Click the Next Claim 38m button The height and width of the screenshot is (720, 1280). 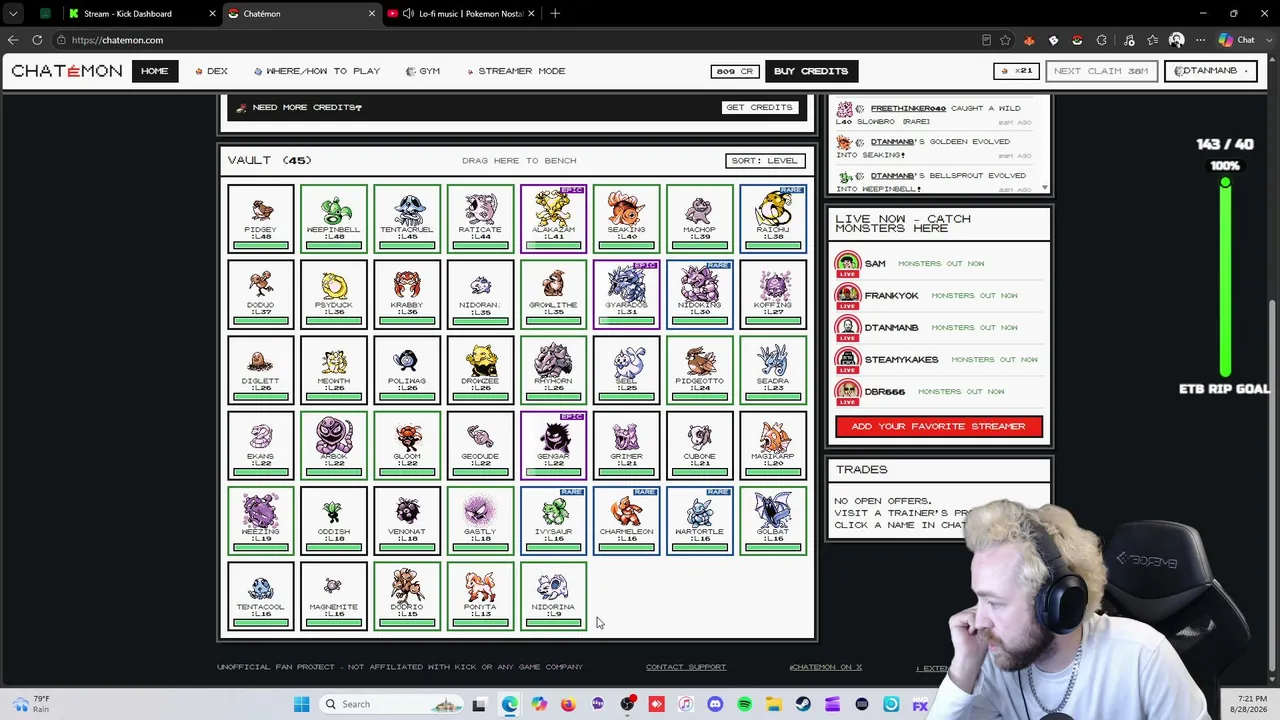[1101, 71]
